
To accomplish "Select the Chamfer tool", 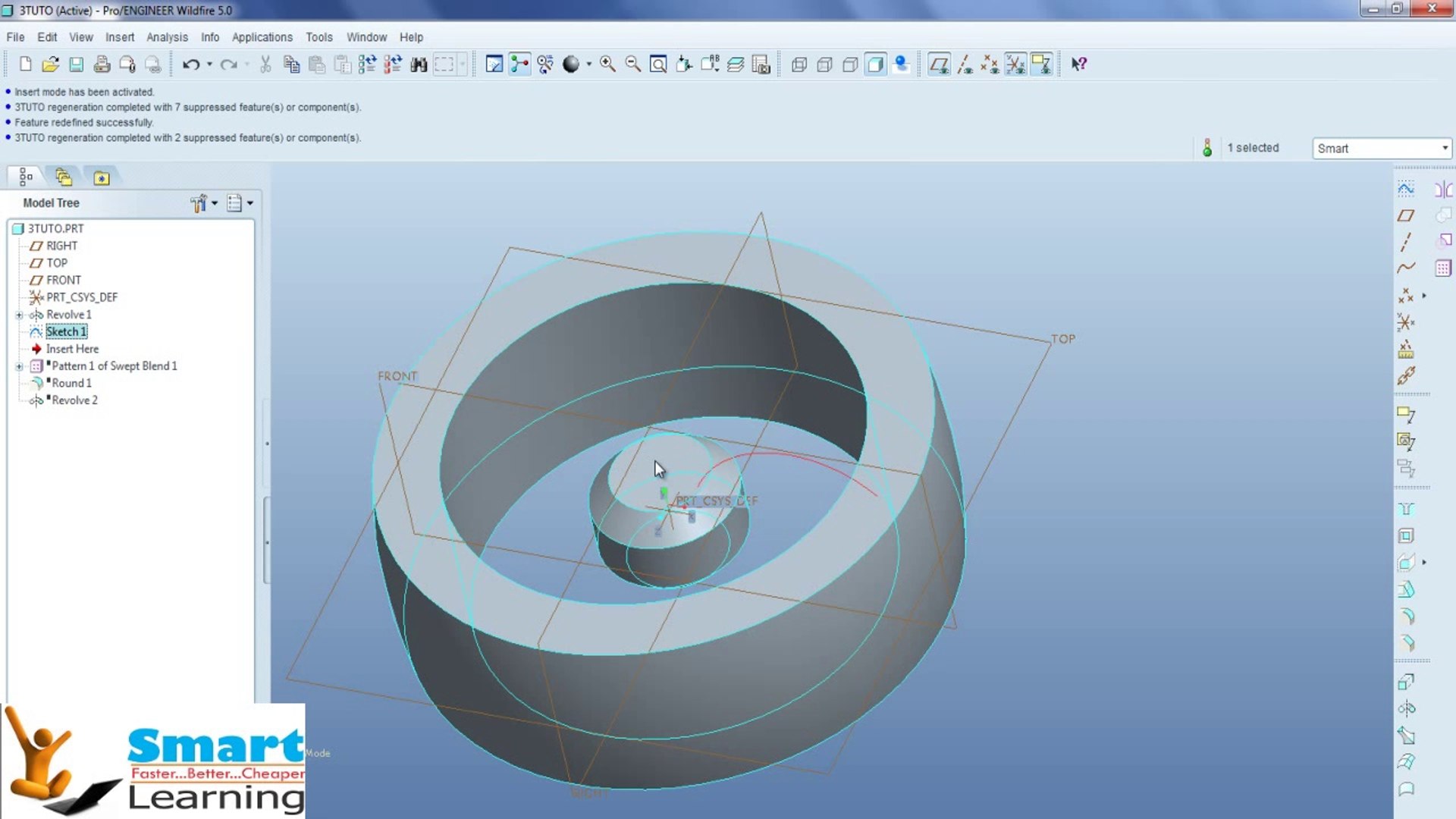I will pos(1407,643).
